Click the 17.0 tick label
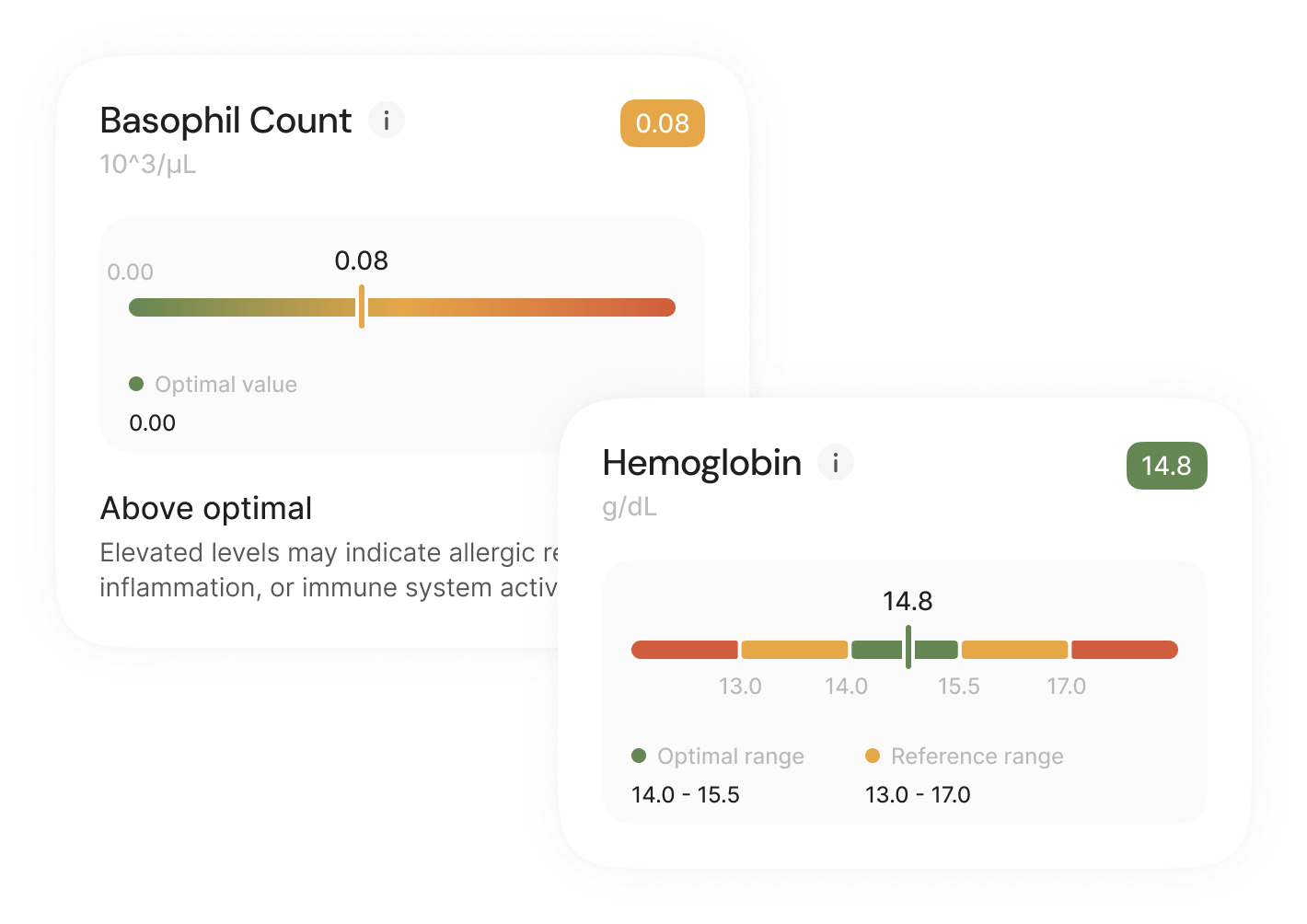 (x=1066, y=687)
